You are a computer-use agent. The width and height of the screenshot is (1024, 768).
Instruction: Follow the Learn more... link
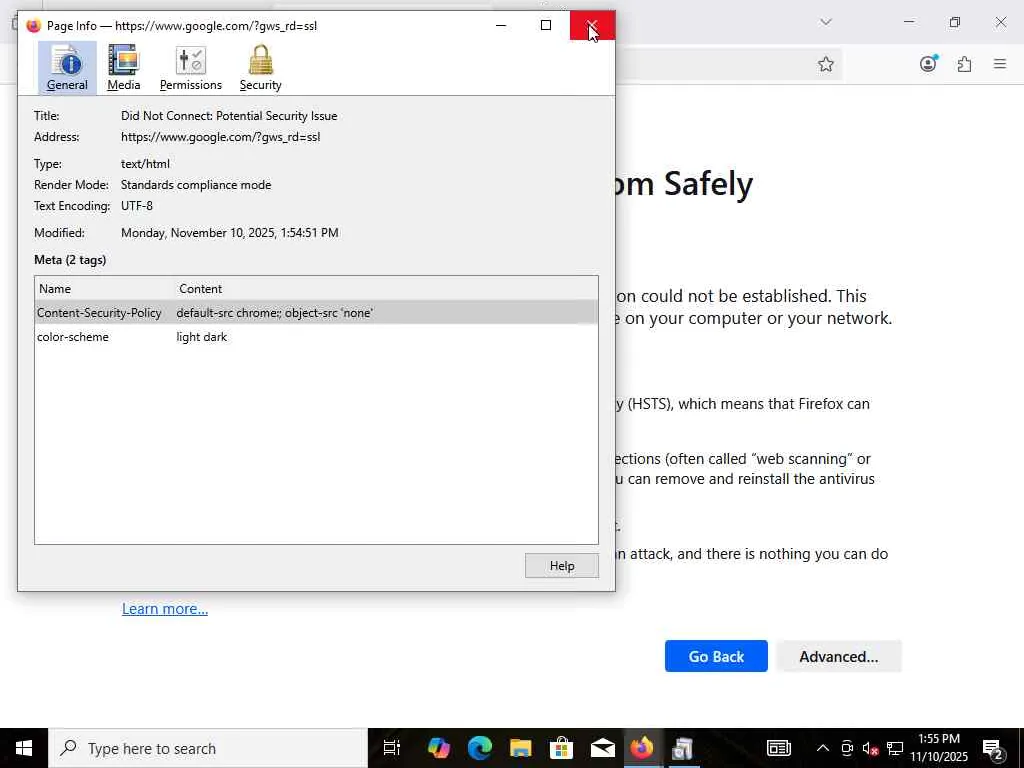165,609
